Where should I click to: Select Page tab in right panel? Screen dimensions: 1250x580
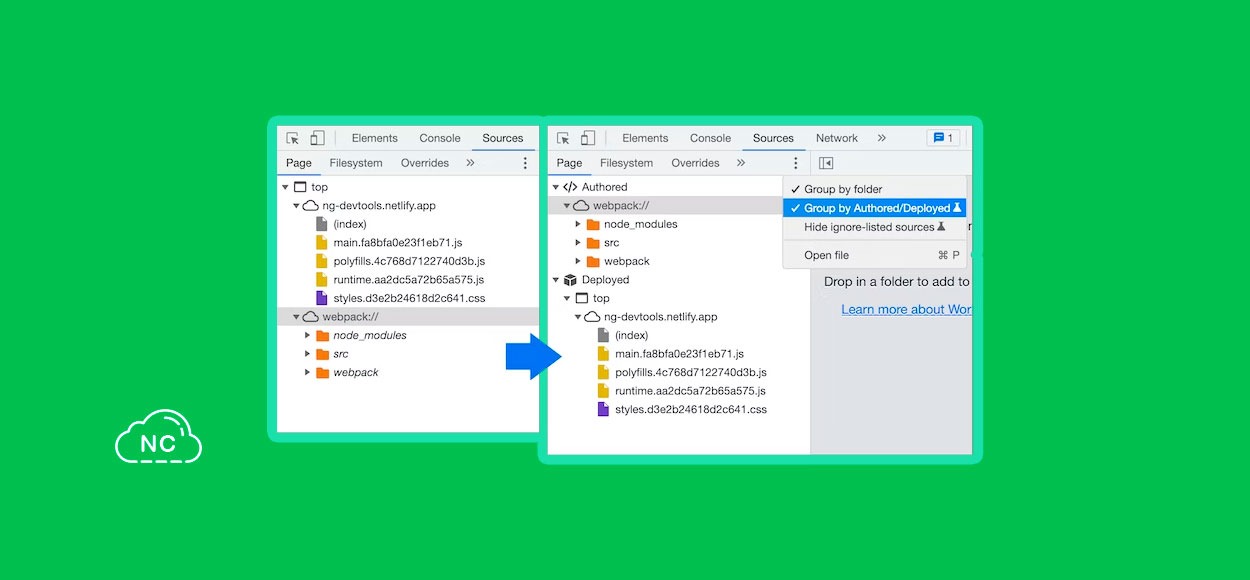[x=570, y=163]
